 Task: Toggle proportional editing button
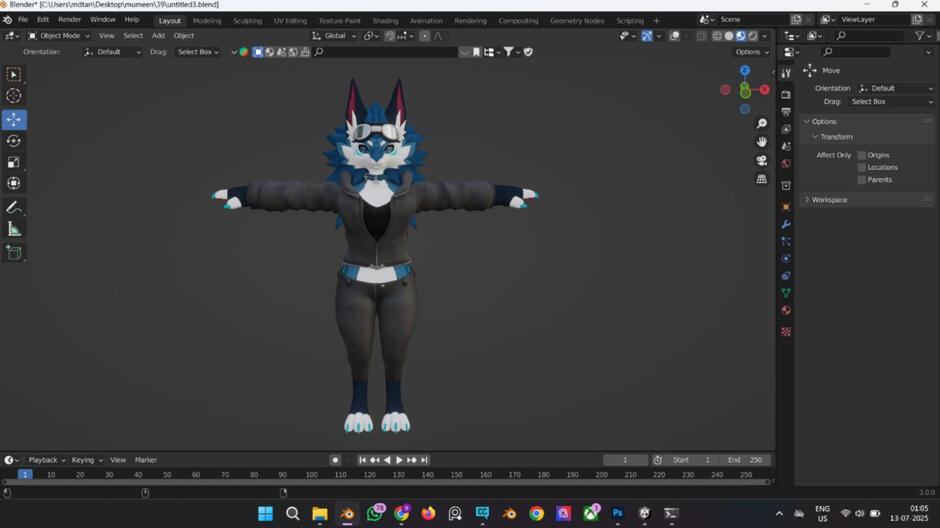tap(424, 36)
